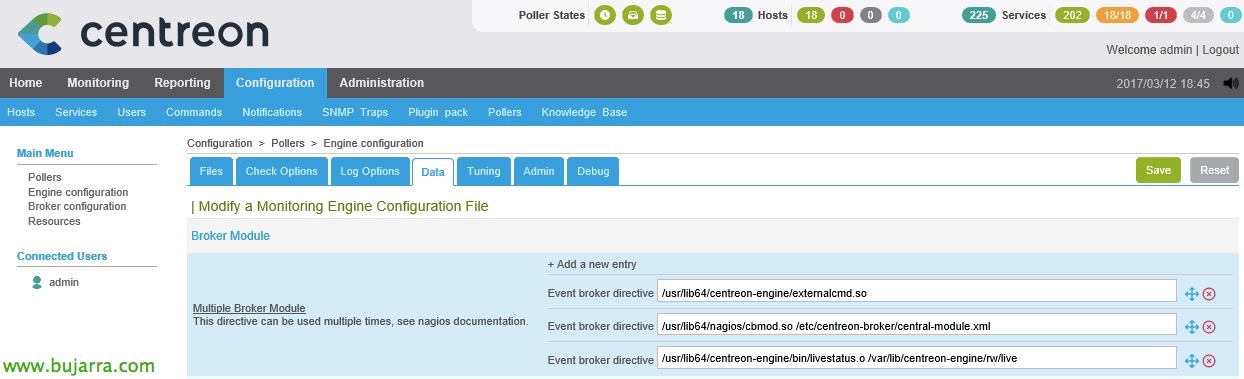
Task: Click the poller latency clock icon
Action: pos(605,15)
